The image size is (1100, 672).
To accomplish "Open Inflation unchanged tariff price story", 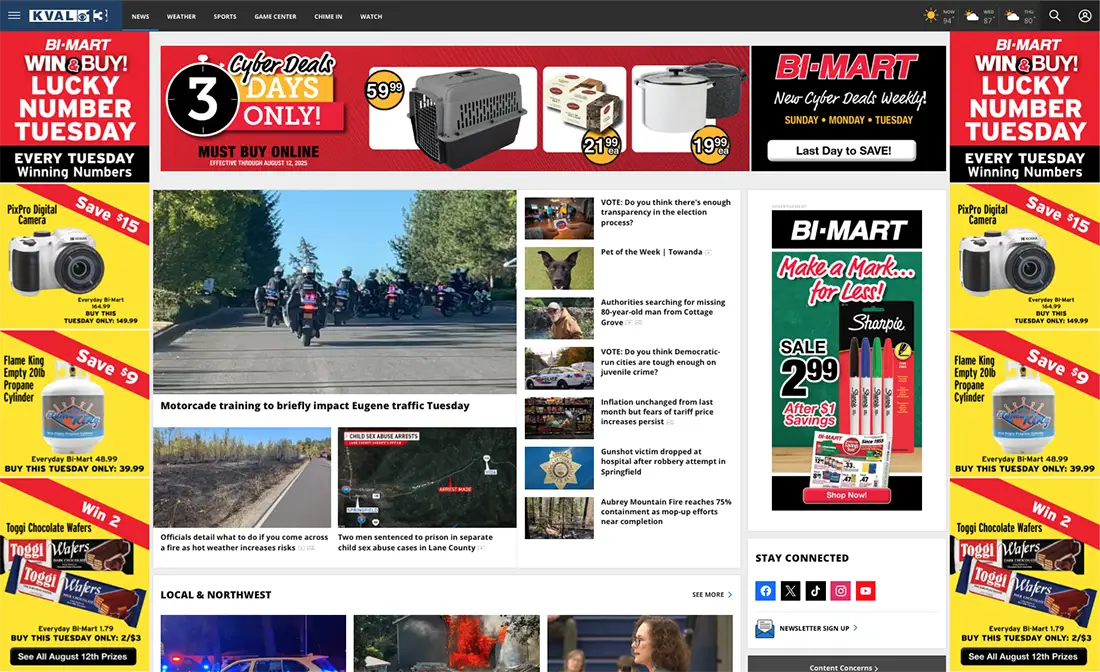I will point(657,412).
